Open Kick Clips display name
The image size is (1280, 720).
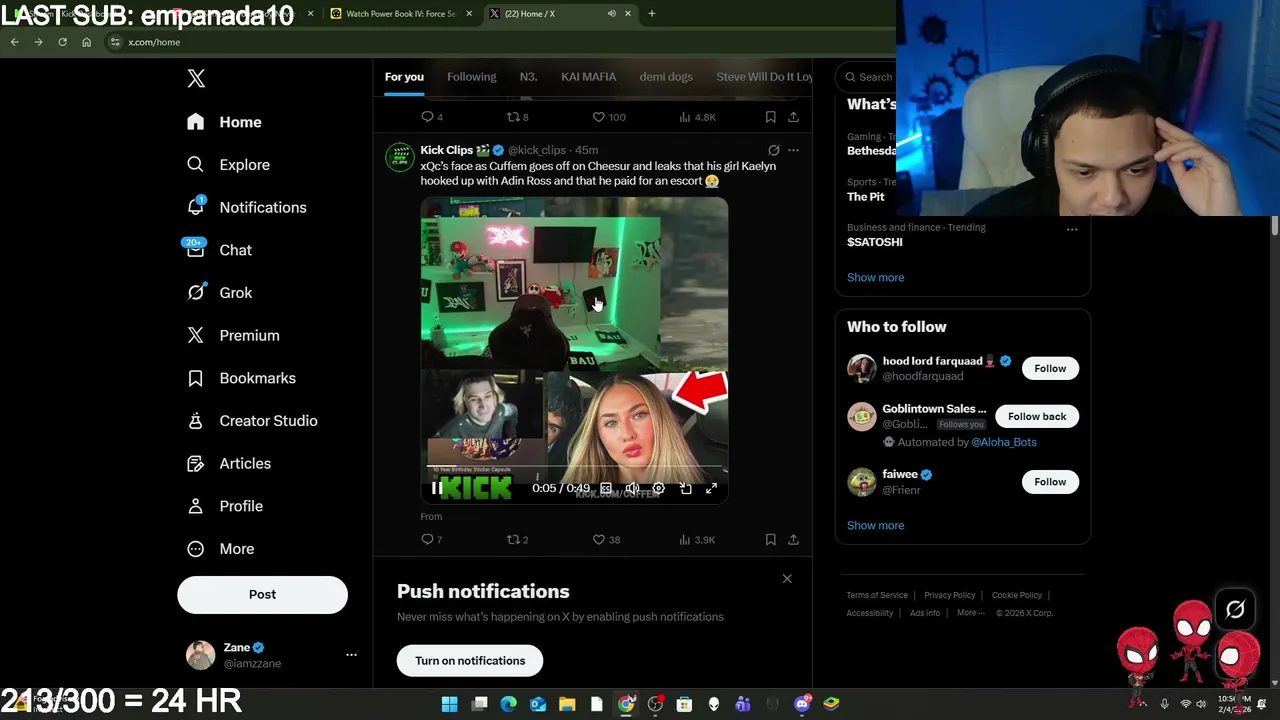tap(446, 150)
